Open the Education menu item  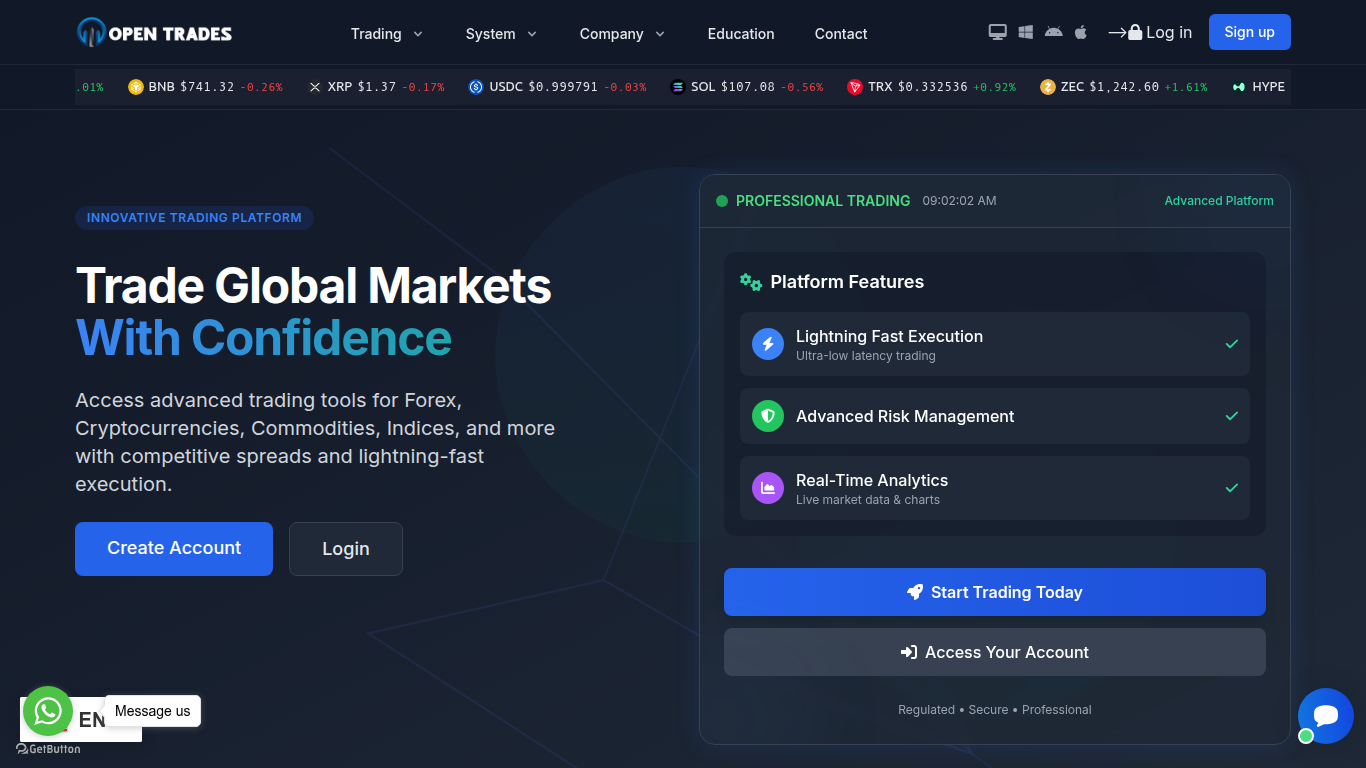[x=741, y=33]
